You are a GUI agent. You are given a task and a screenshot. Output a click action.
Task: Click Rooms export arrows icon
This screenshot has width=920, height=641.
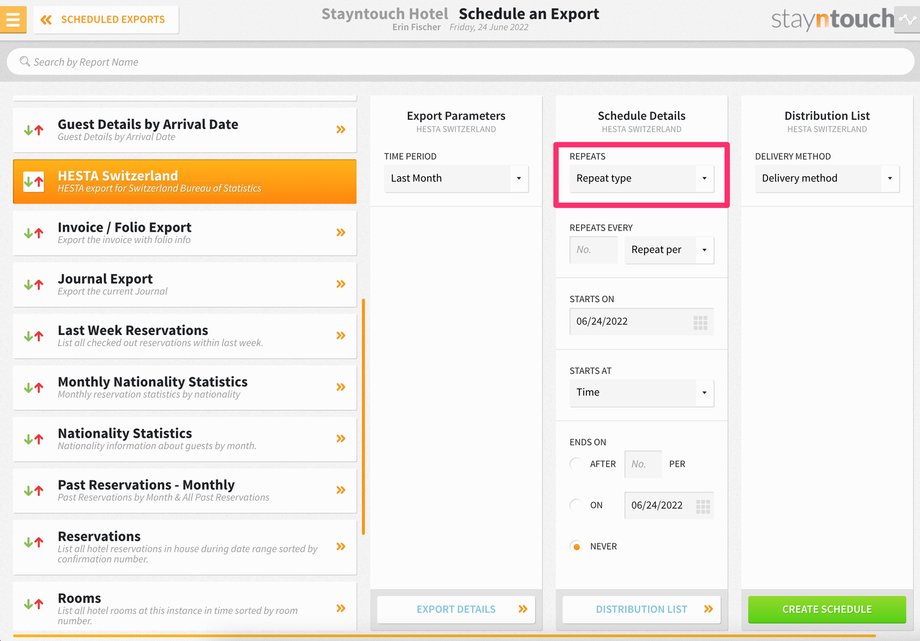click(33, 603)
